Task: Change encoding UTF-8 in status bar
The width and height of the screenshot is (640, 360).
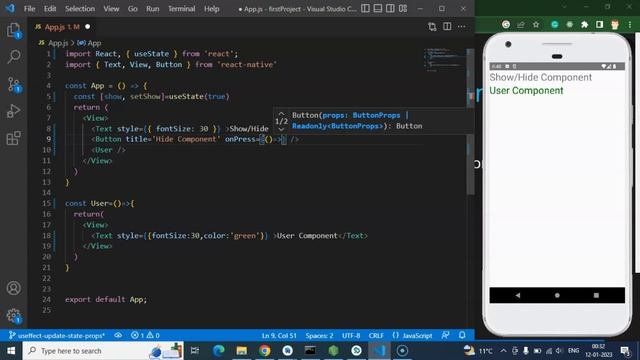Action: [351, 336]
